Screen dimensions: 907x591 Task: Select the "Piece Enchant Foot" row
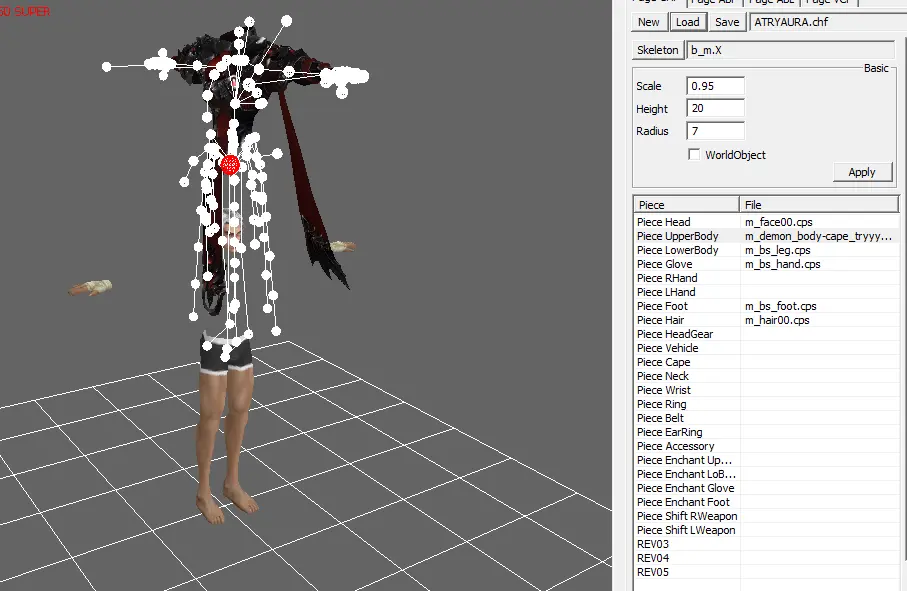click(x=766, y=502)
